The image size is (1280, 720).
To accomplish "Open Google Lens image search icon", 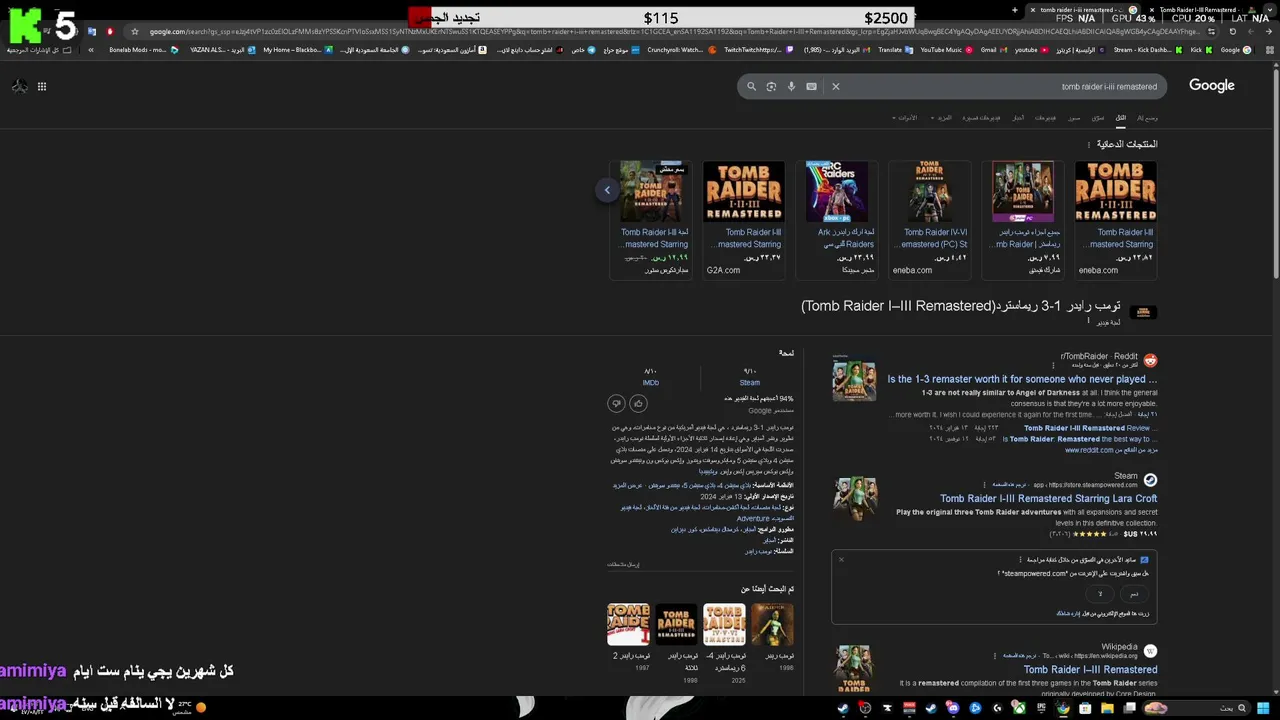I will point(771,87).
